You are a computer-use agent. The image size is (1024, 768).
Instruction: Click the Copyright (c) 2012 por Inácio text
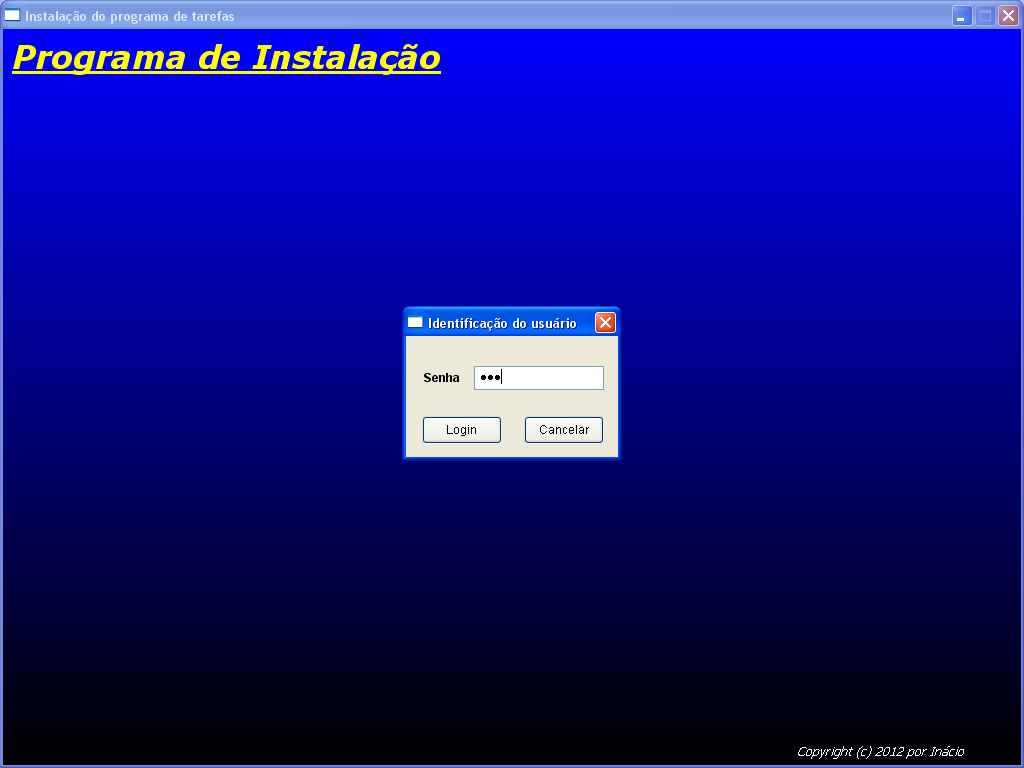click(880, 752)
